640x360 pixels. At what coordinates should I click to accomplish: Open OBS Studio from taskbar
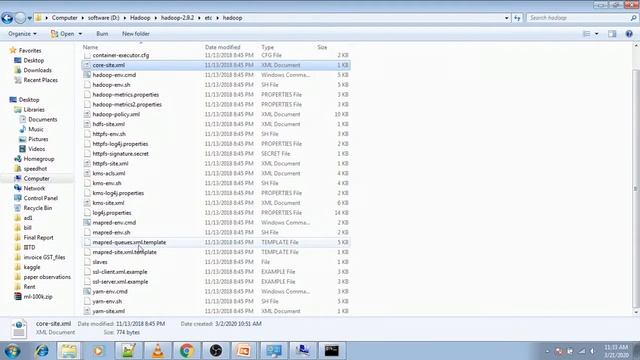click(216, 351)
